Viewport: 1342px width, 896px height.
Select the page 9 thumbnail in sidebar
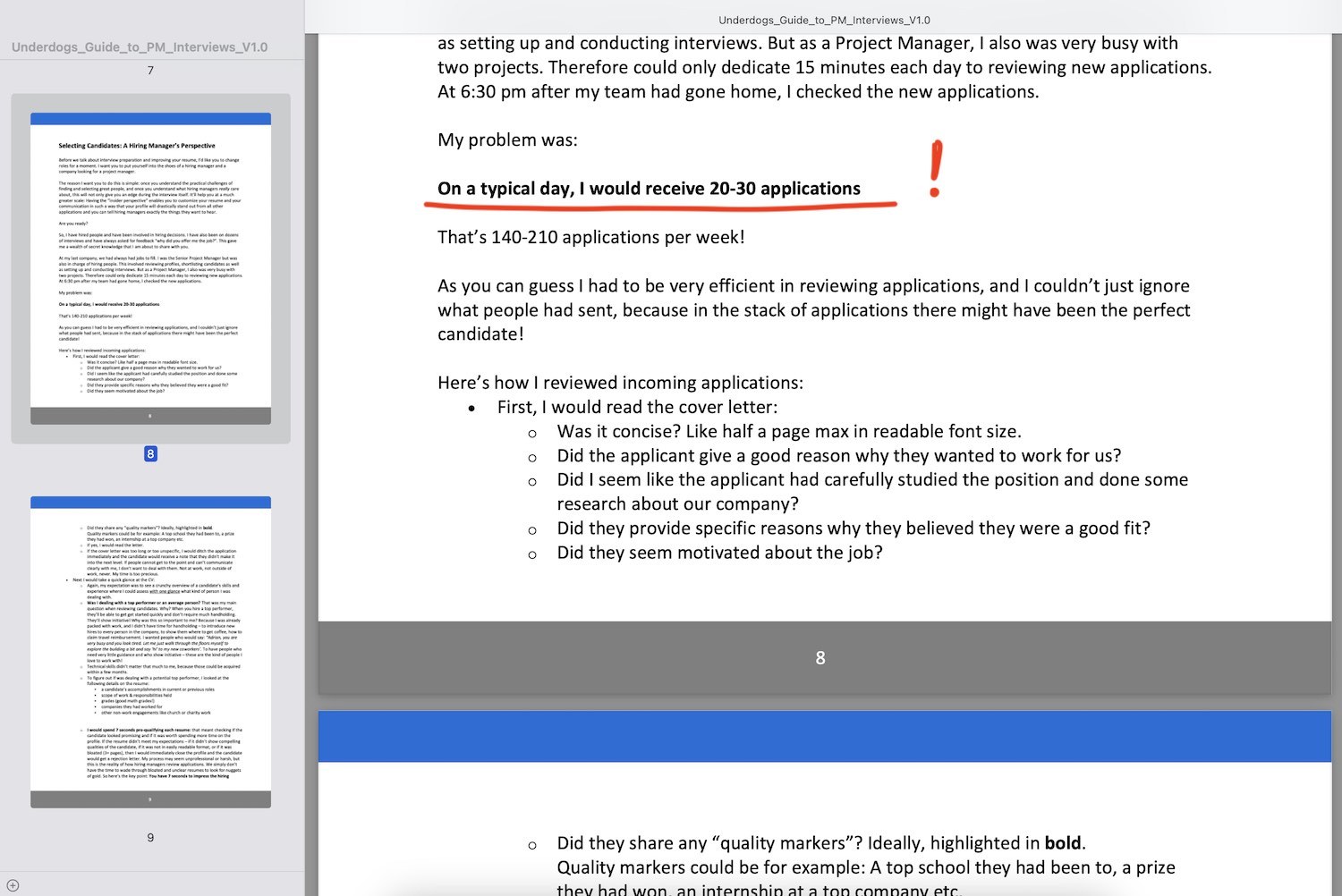(x=150, y=652)
